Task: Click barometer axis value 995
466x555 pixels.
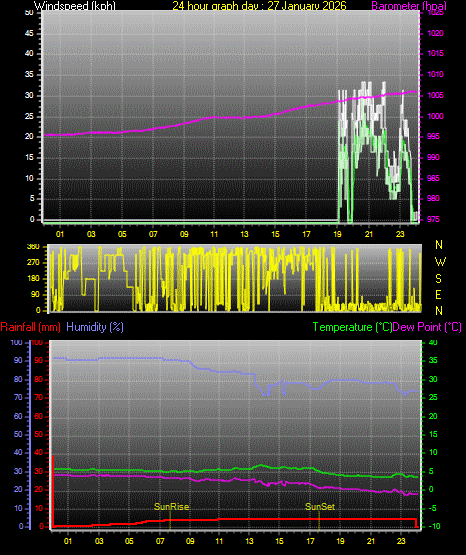Action: 433,136
